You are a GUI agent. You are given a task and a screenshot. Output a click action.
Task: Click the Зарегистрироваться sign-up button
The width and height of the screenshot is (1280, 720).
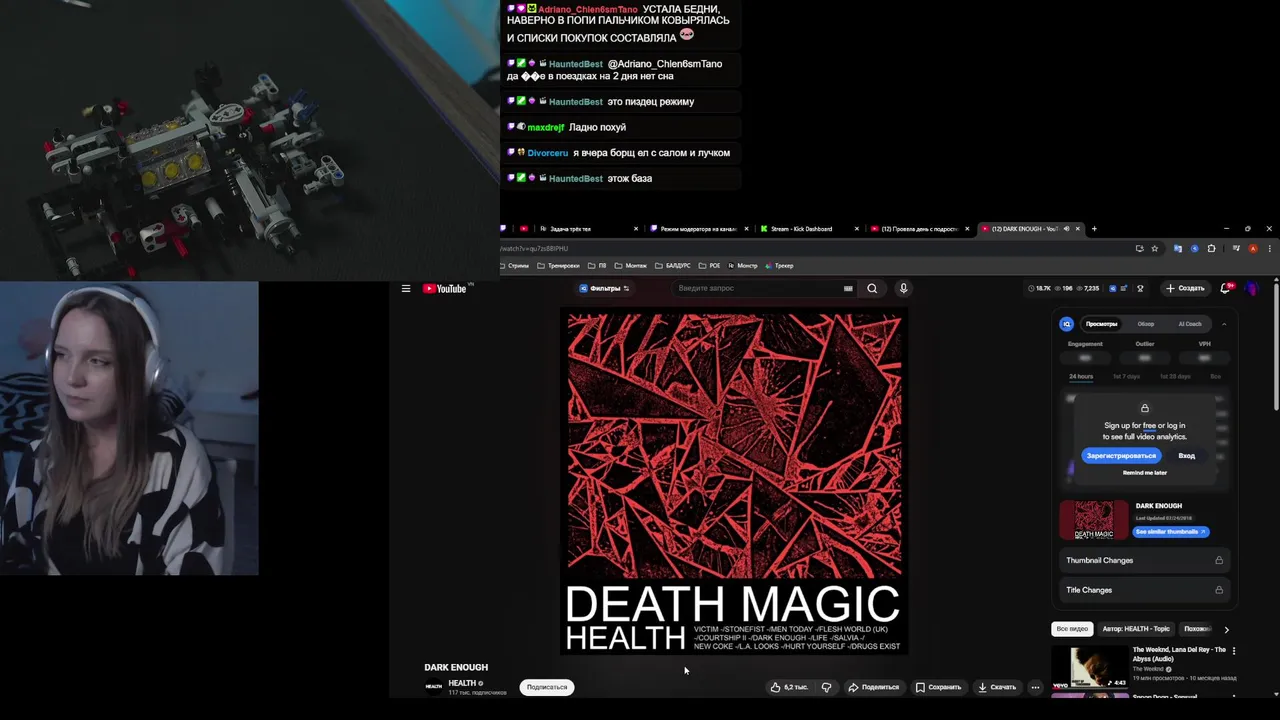click(1121, 456)
